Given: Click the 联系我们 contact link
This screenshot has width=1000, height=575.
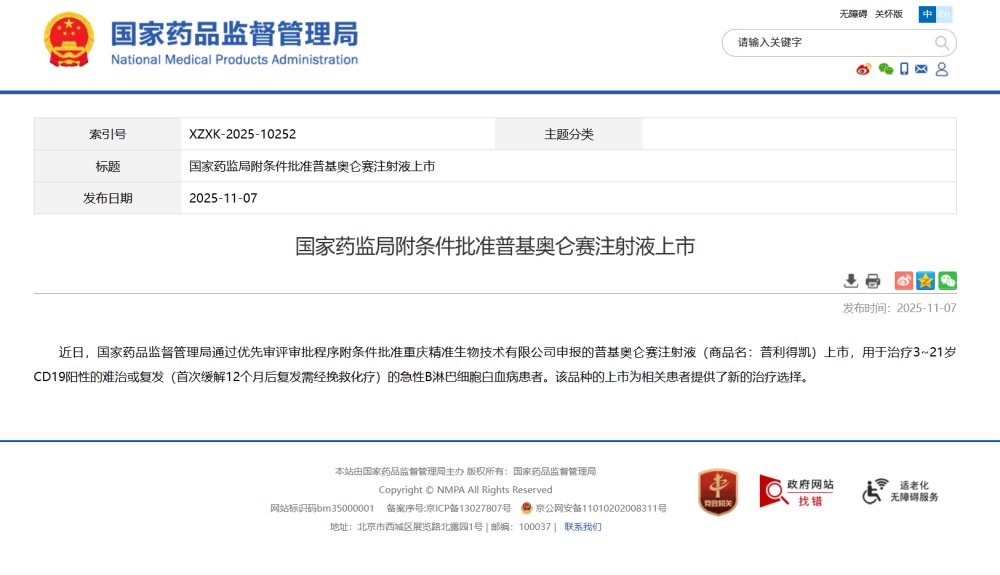Looking at the screenshot, I should [x=583, y=527].
